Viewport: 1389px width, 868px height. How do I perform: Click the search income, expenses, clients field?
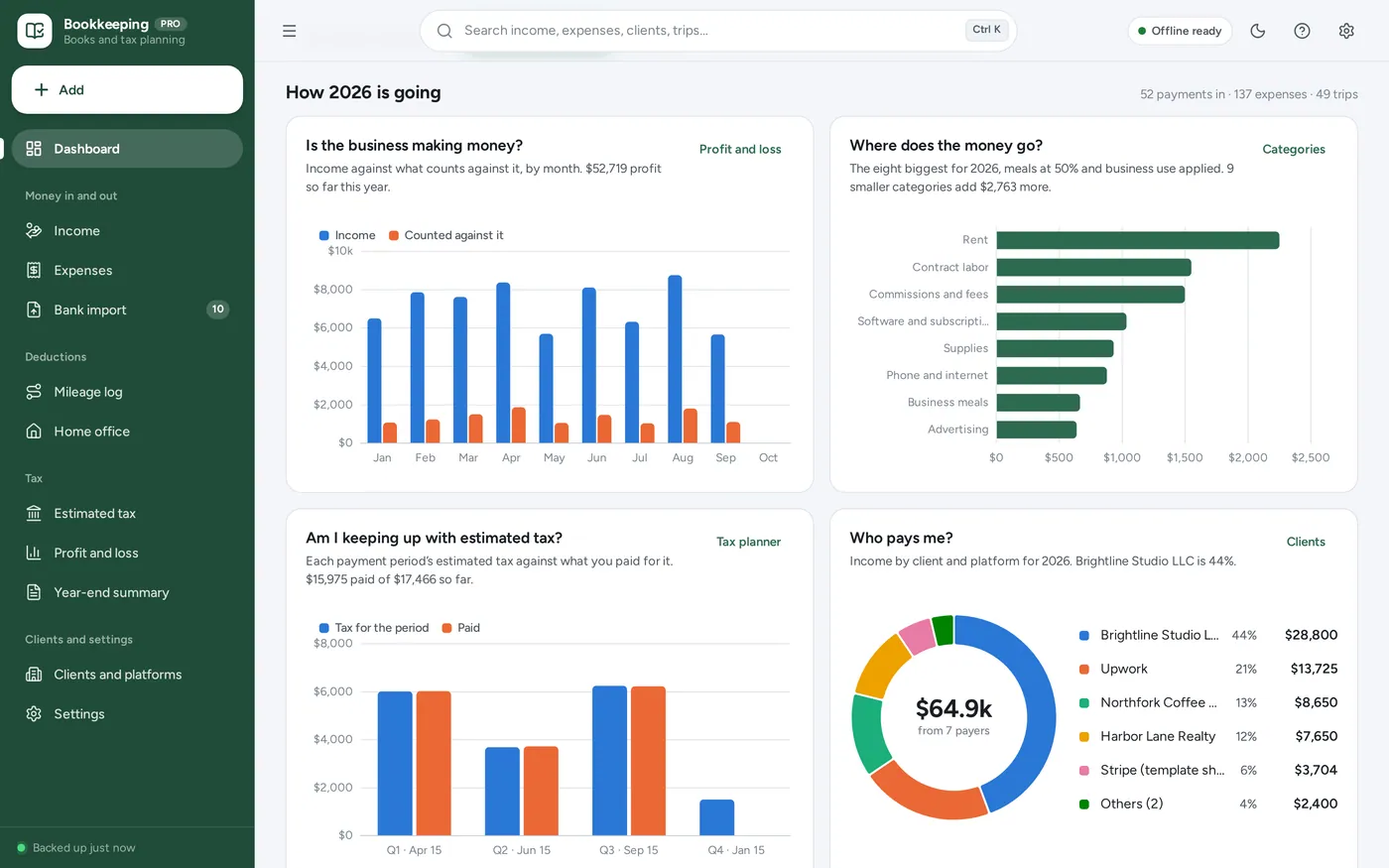coord(718,31)
